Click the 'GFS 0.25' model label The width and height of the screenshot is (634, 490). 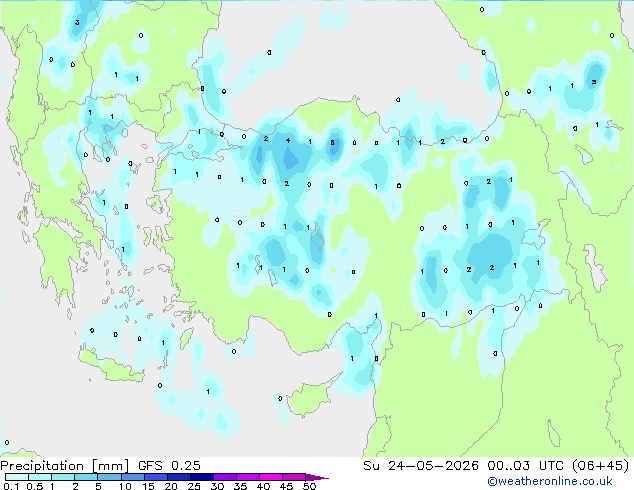tap(169, 465)
